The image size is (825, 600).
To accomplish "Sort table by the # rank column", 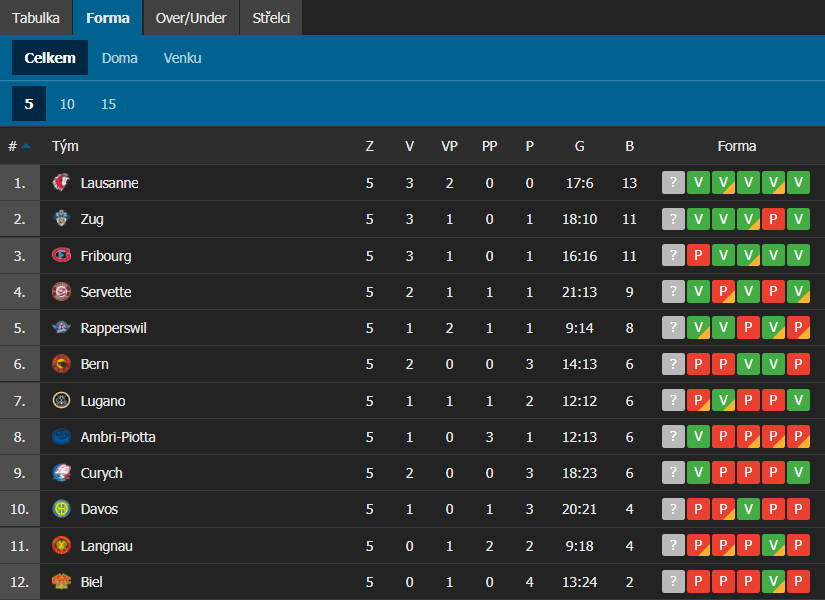I will (x=14, y=146).
